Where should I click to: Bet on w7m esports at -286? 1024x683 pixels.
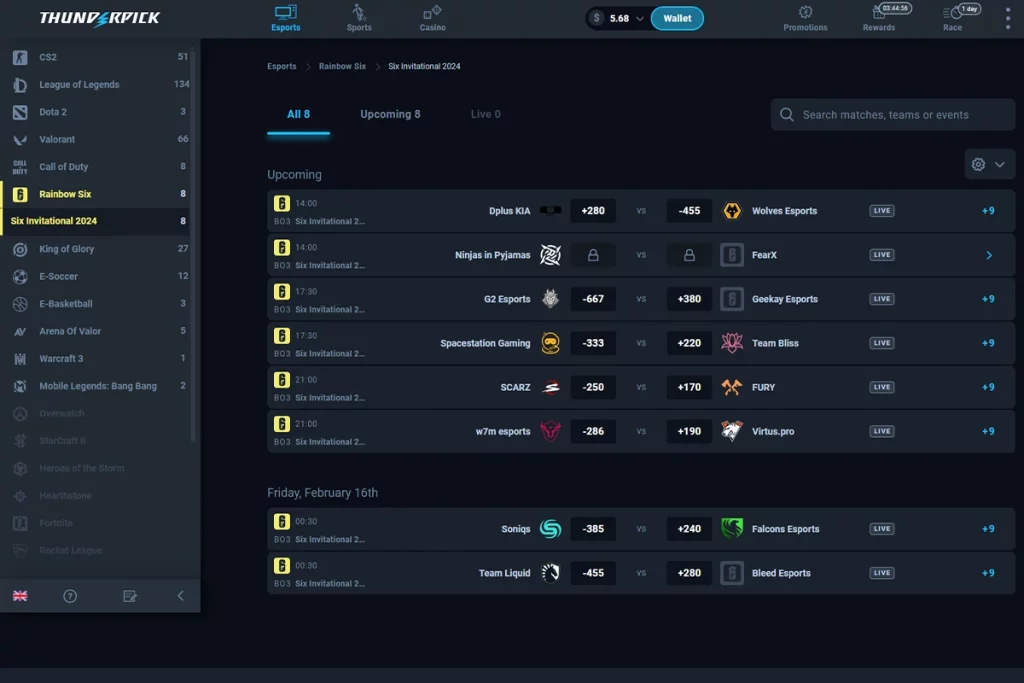click(x=593, y=431)
